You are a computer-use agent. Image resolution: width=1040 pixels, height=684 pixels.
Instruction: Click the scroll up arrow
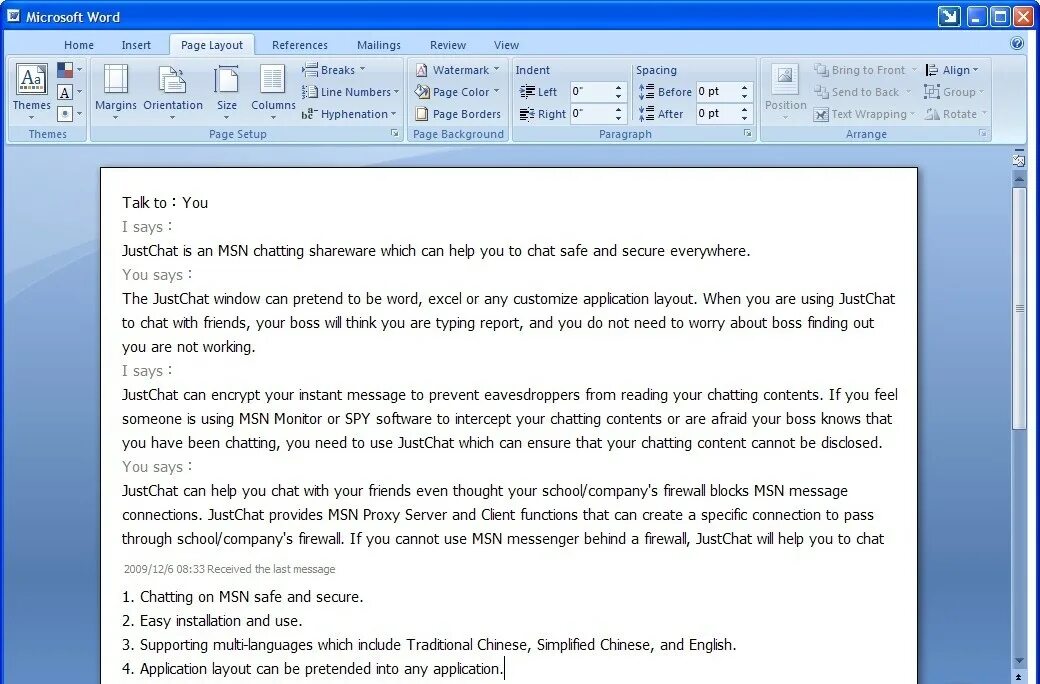[x=1019, y=178]
